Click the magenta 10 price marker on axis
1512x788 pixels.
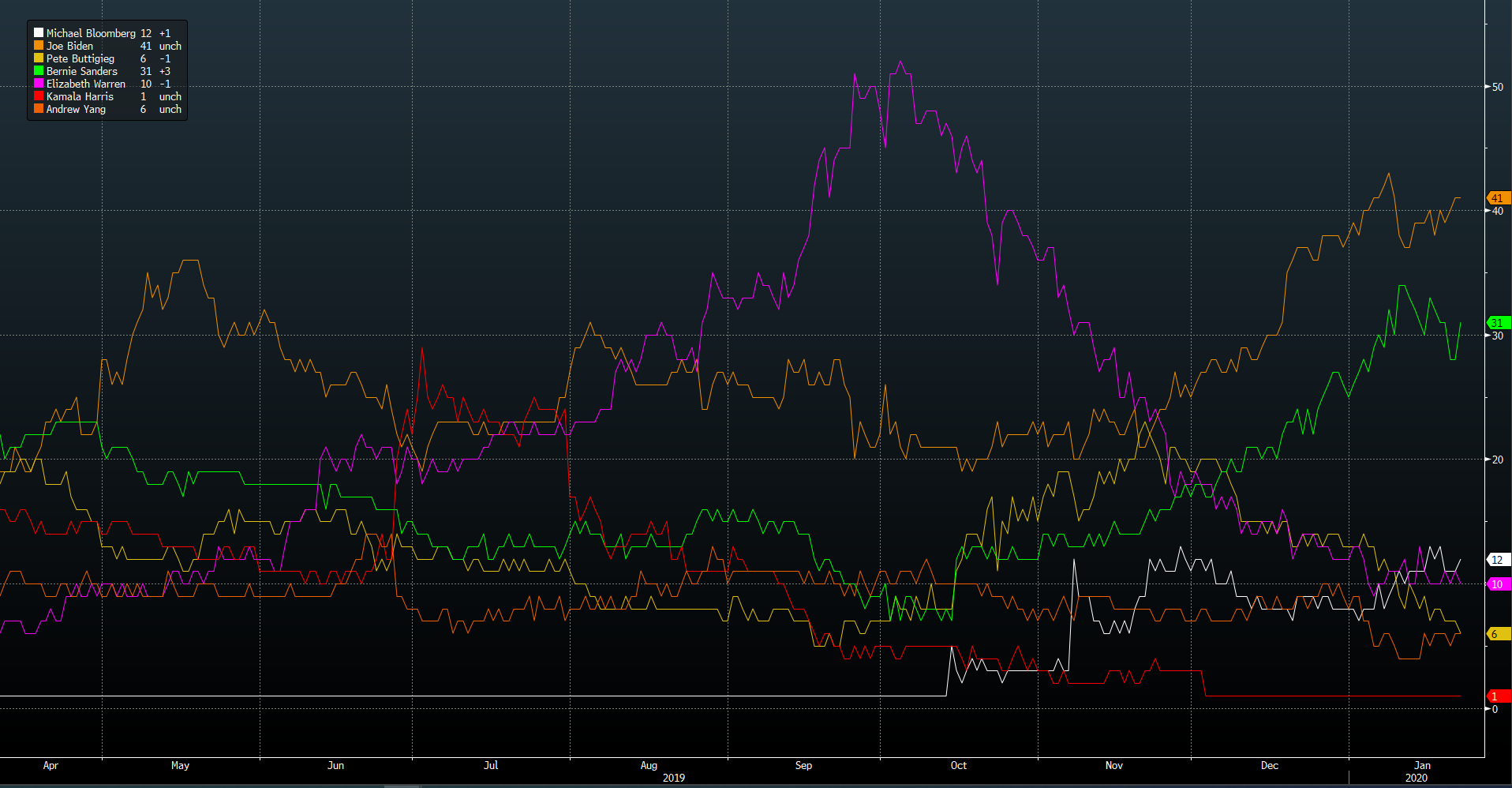(1498, 584)
